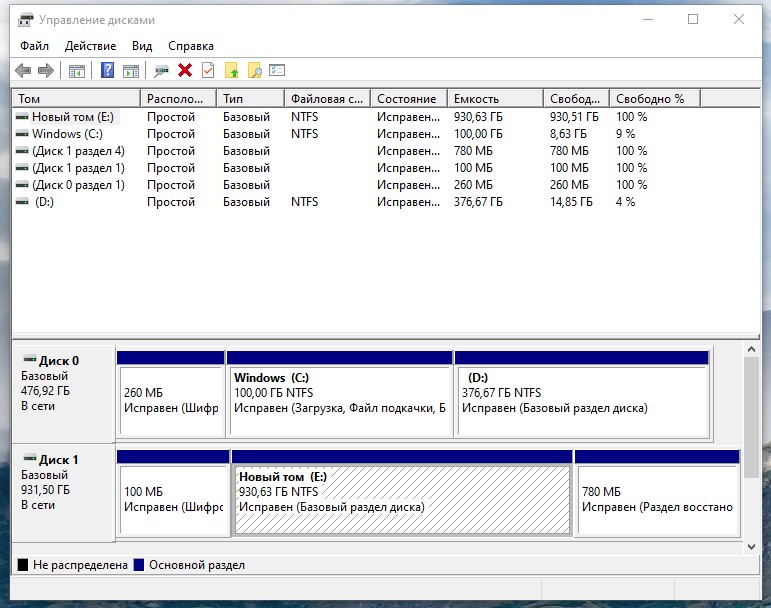Viewport: 771px width, 608px height.
Task: Click the connect drive plug icon
Action: [x=161, y=71]
